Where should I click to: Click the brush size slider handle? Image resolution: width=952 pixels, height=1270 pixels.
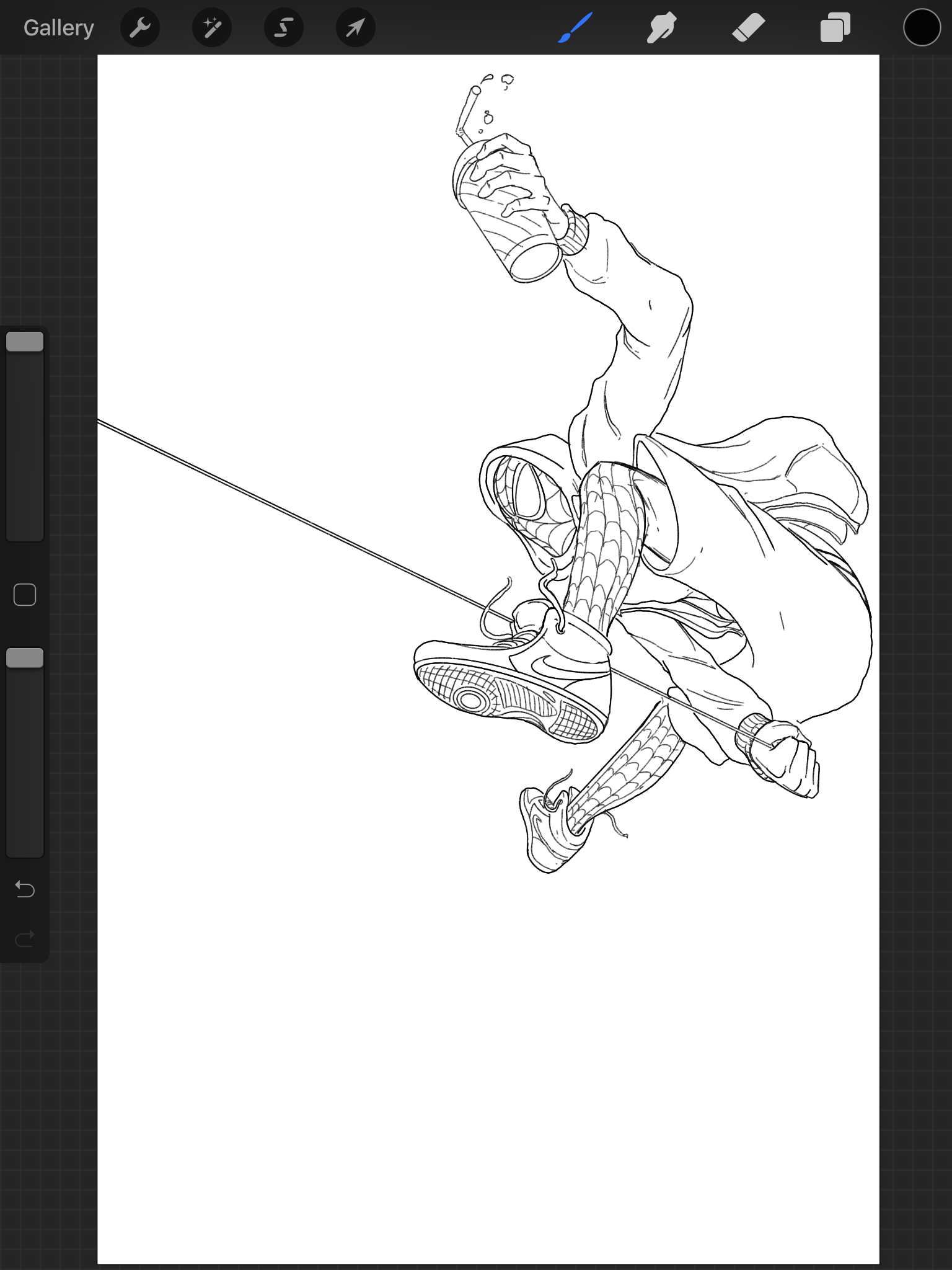[x=25, y=342]
